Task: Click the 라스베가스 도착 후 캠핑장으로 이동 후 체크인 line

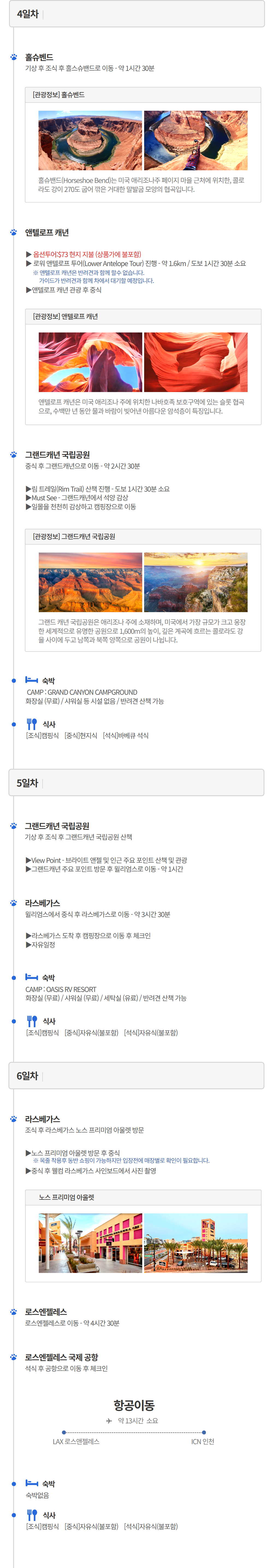Action: pyautogui.click(x=88, y=936)
